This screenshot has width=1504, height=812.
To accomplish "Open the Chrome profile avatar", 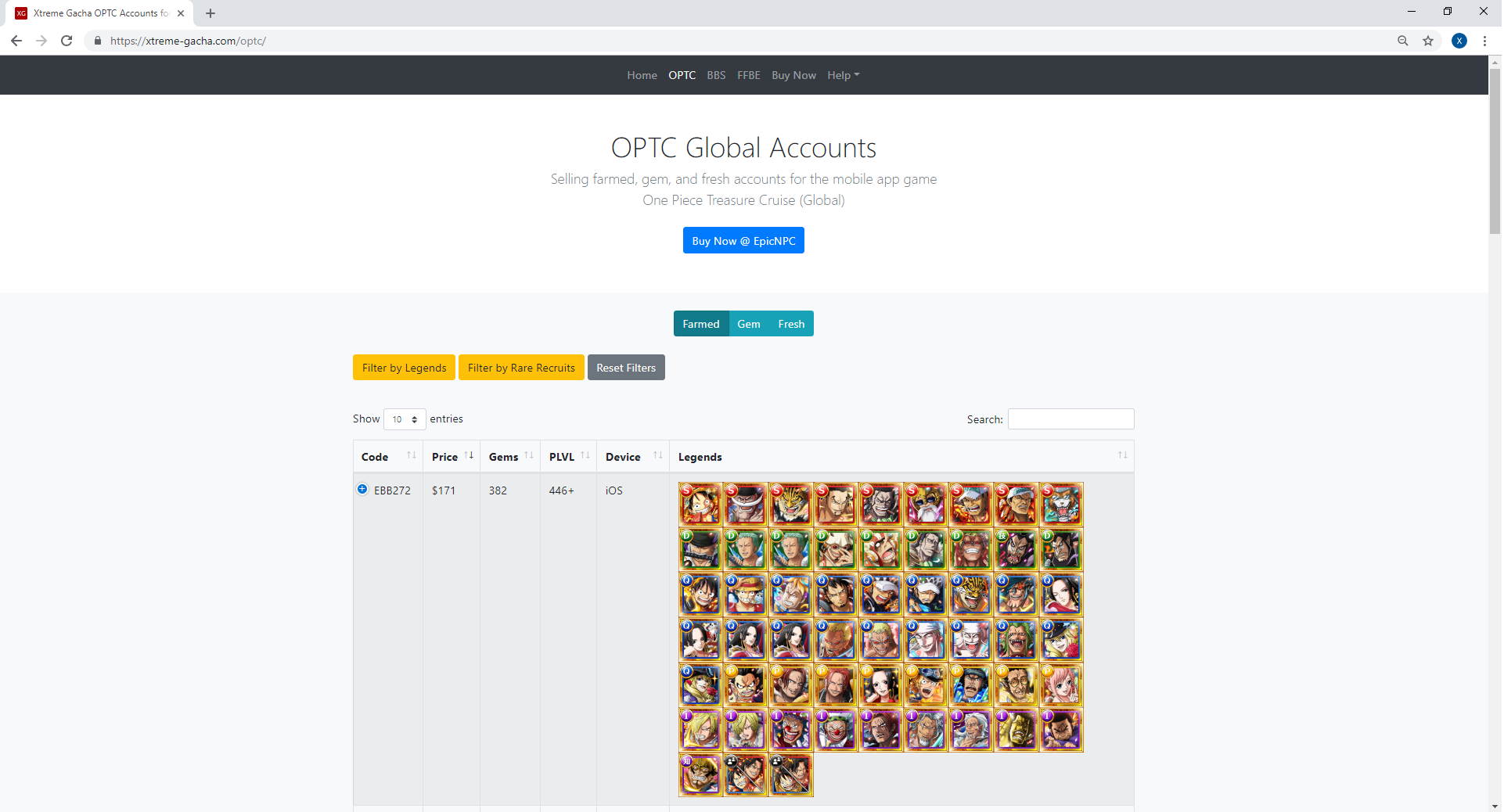I will point(1459,41).
